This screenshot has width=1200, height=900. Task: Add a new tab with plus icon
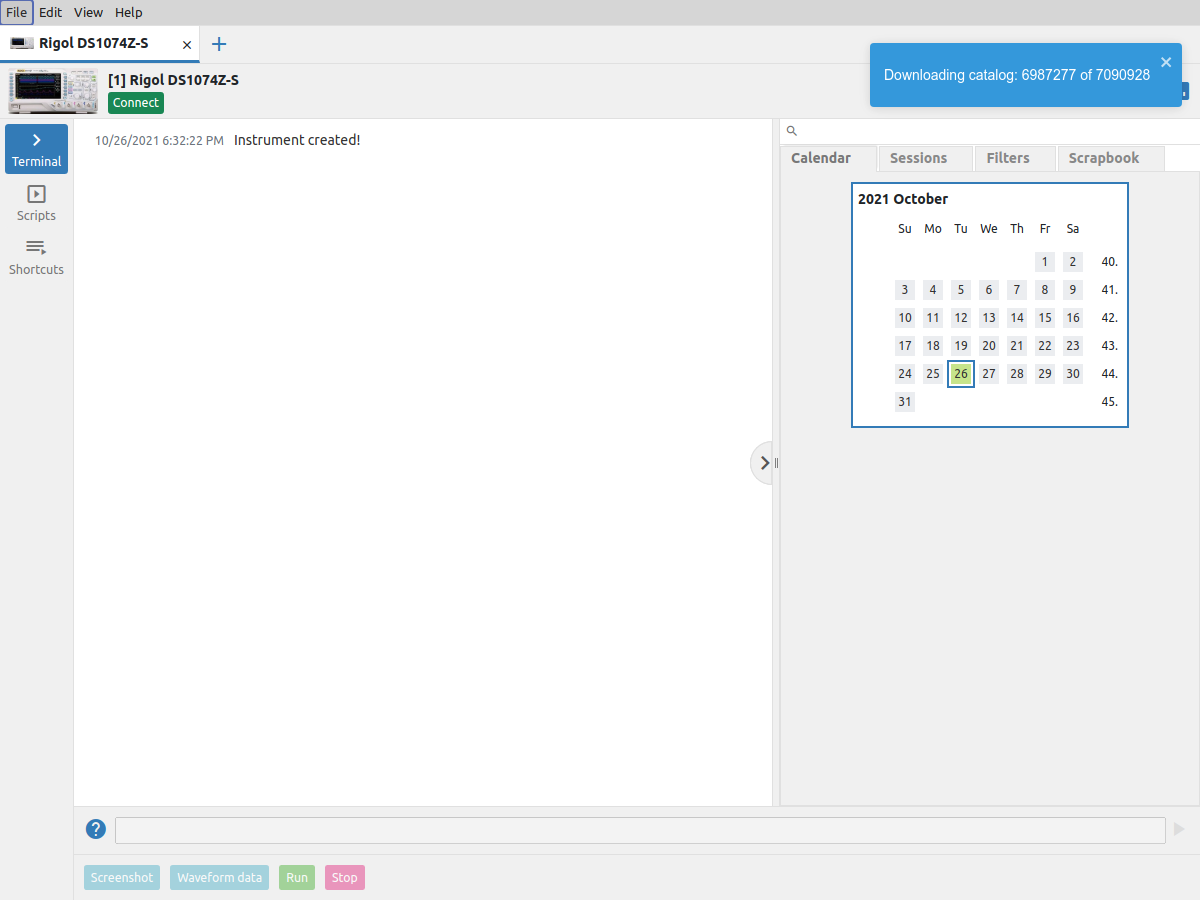tap(219, 44)
